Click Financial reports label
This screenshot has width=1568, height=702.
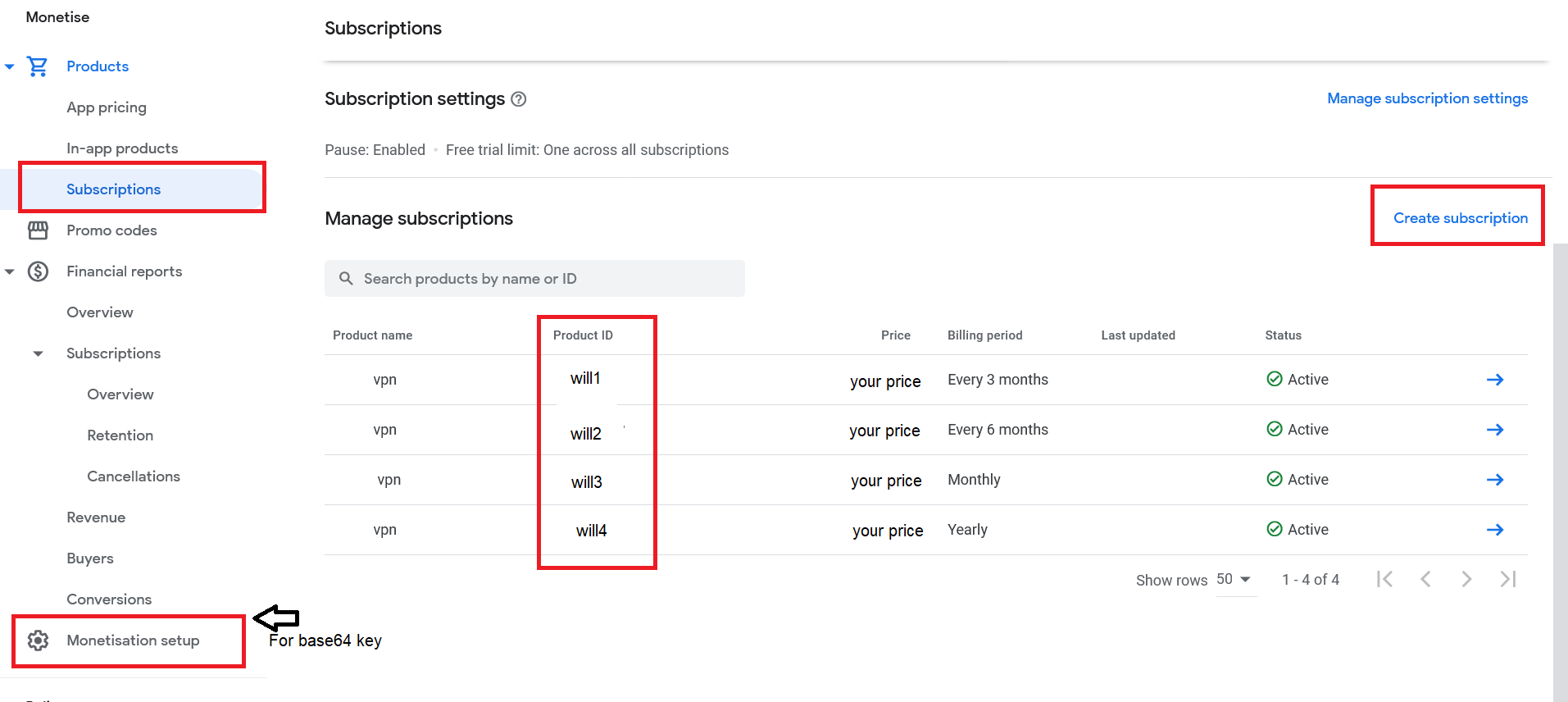pos(125,271)
